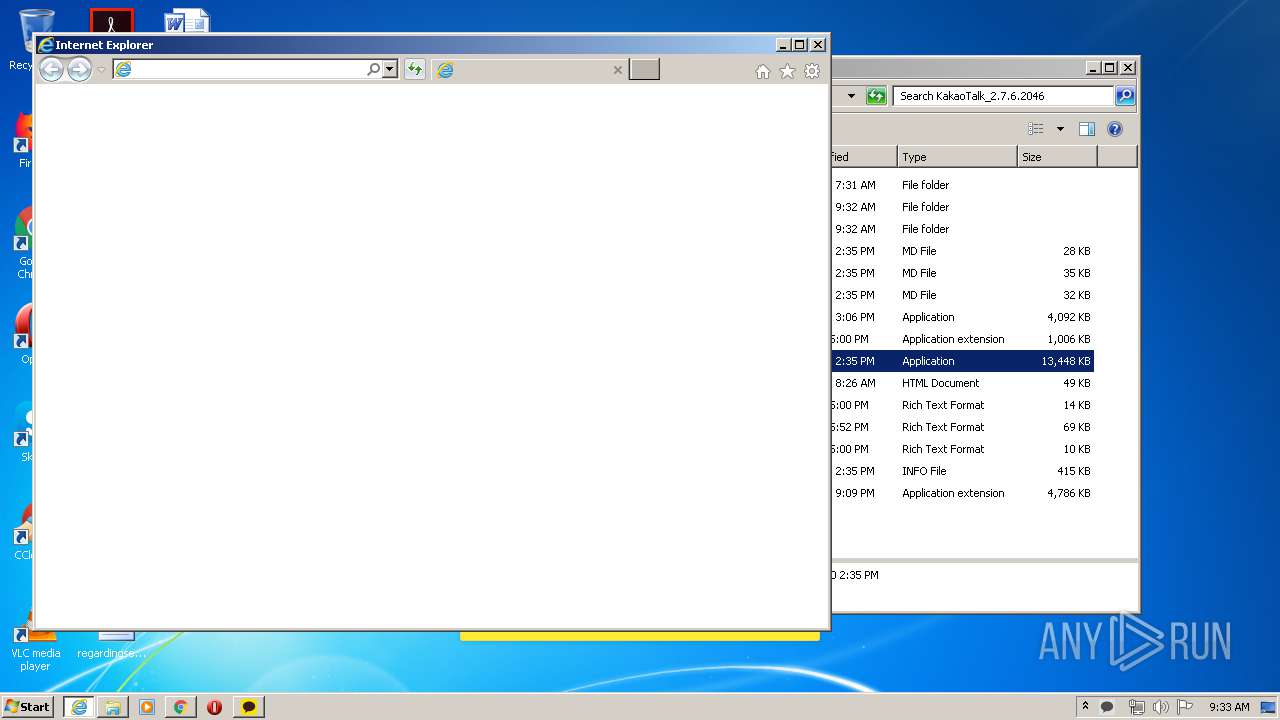Open the Internet Explorer Tools gear menu

click(x=812, y=71)
